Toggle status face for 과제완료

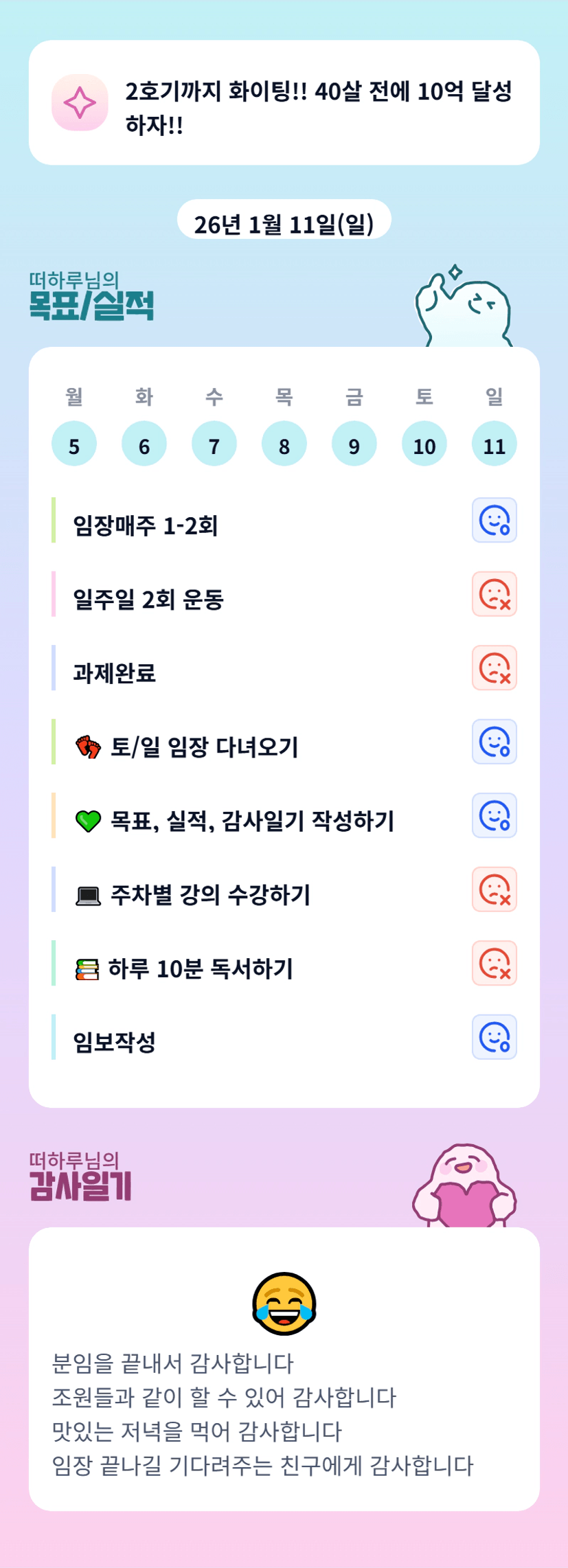tap(494, 668)
